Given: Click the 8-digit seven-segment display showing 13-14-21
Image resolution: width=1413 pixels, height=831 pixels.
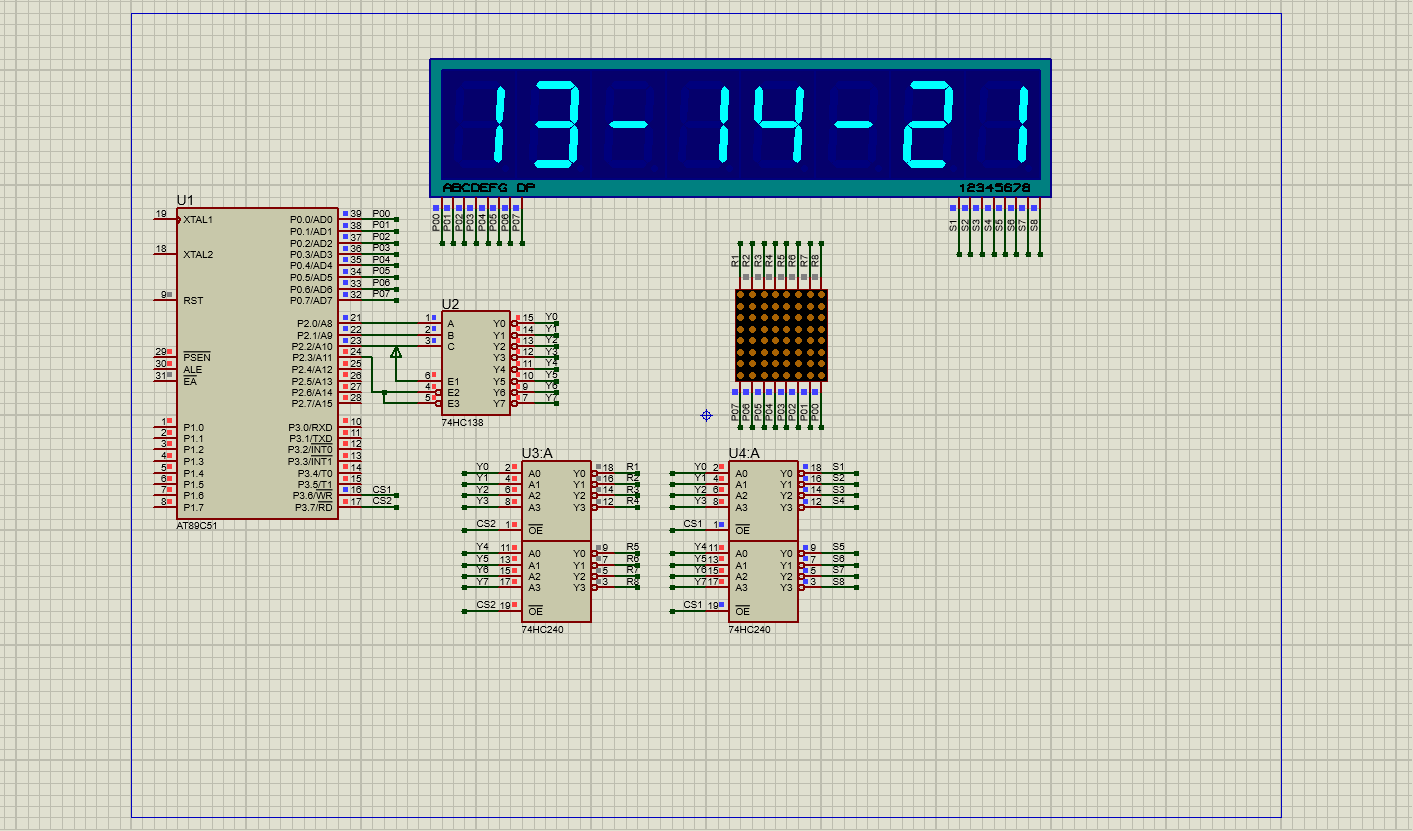Looking at the screenshot, I should [x=741, y=127].
